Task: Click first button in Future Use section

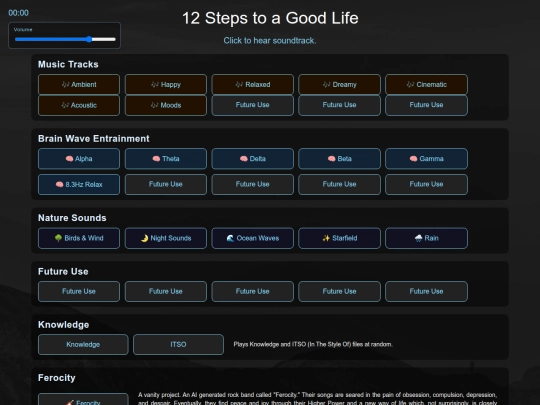Action: click(79, 291)
